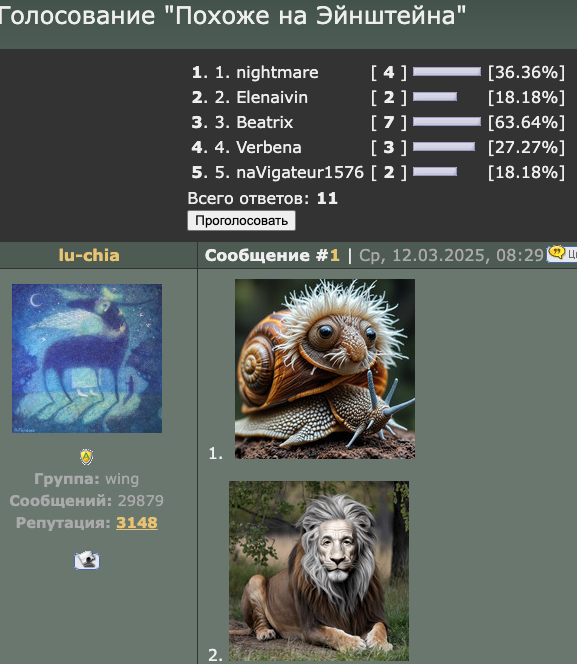Open reputation value 3148 link
The image size is (577, 664).
point(137,523)
